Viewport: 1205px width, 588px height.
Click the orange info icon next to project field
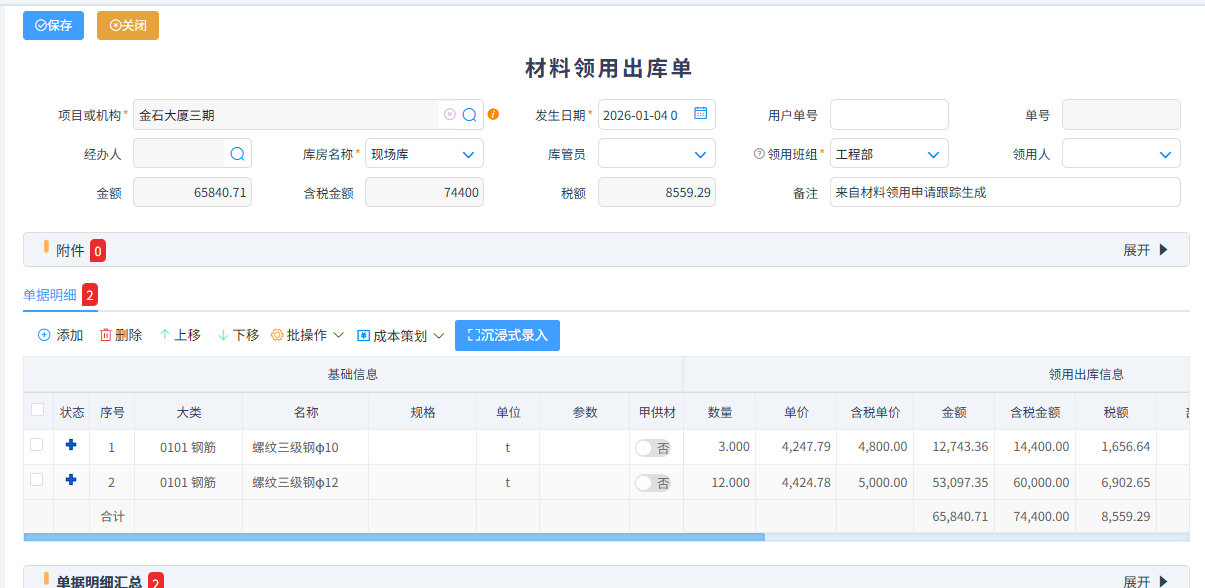tap(492, 114)
